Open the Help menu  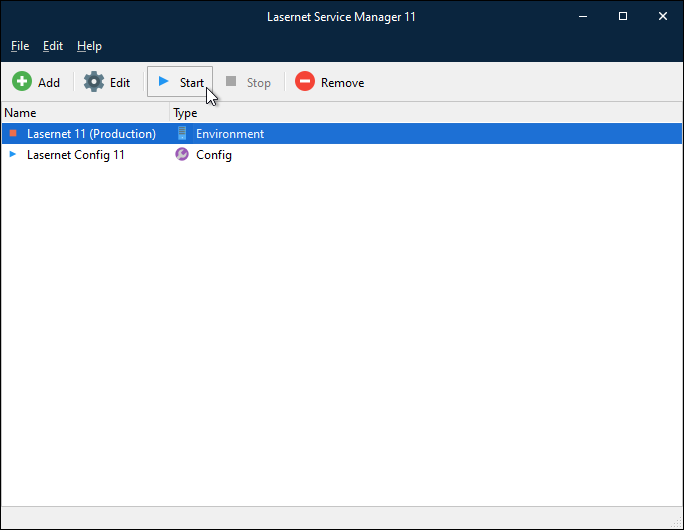pos(89,46)
